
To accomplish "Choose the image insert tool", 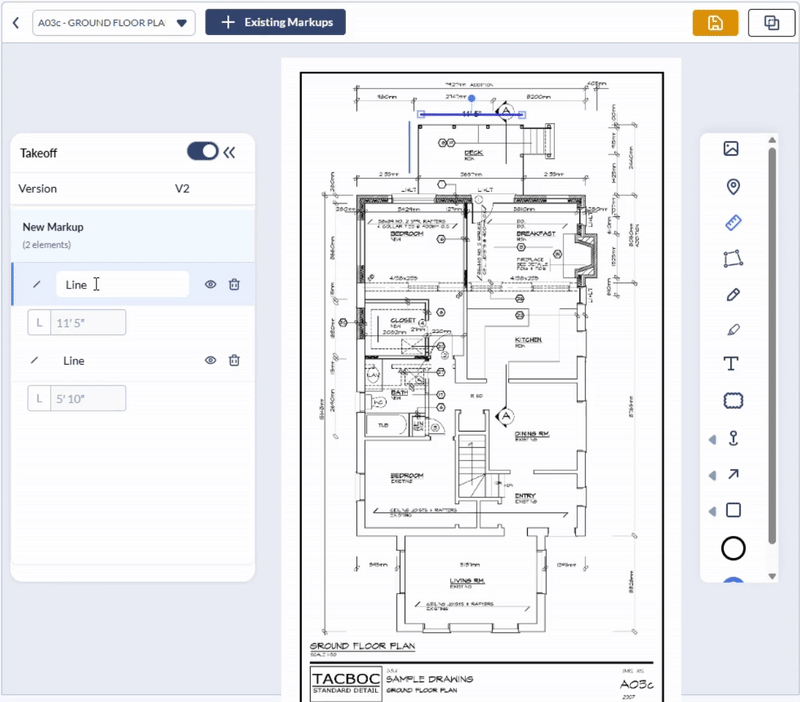I will click(732, 149).
